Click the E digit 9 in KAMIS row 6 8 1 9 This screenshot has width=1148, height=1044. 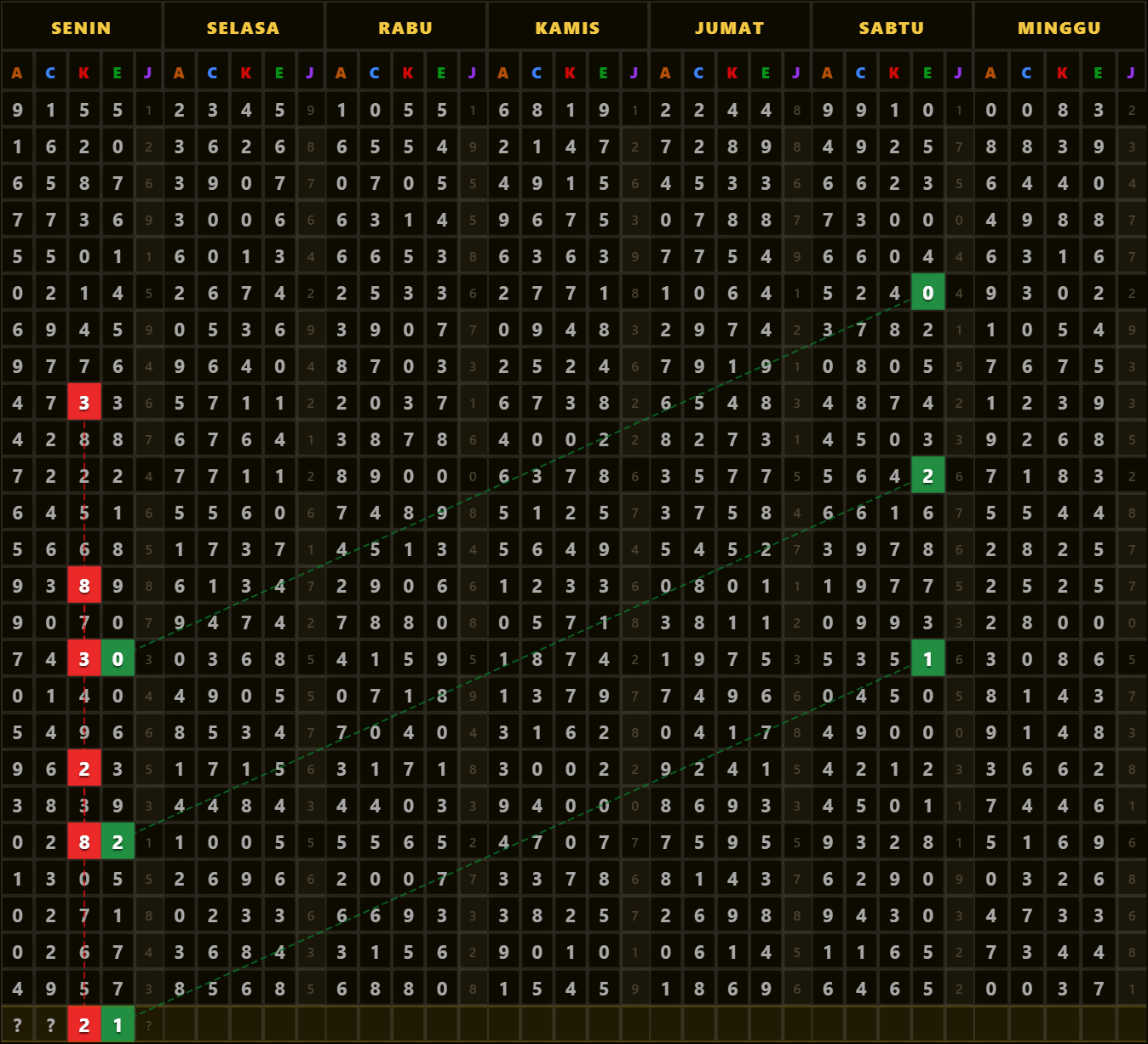point(604,110)
